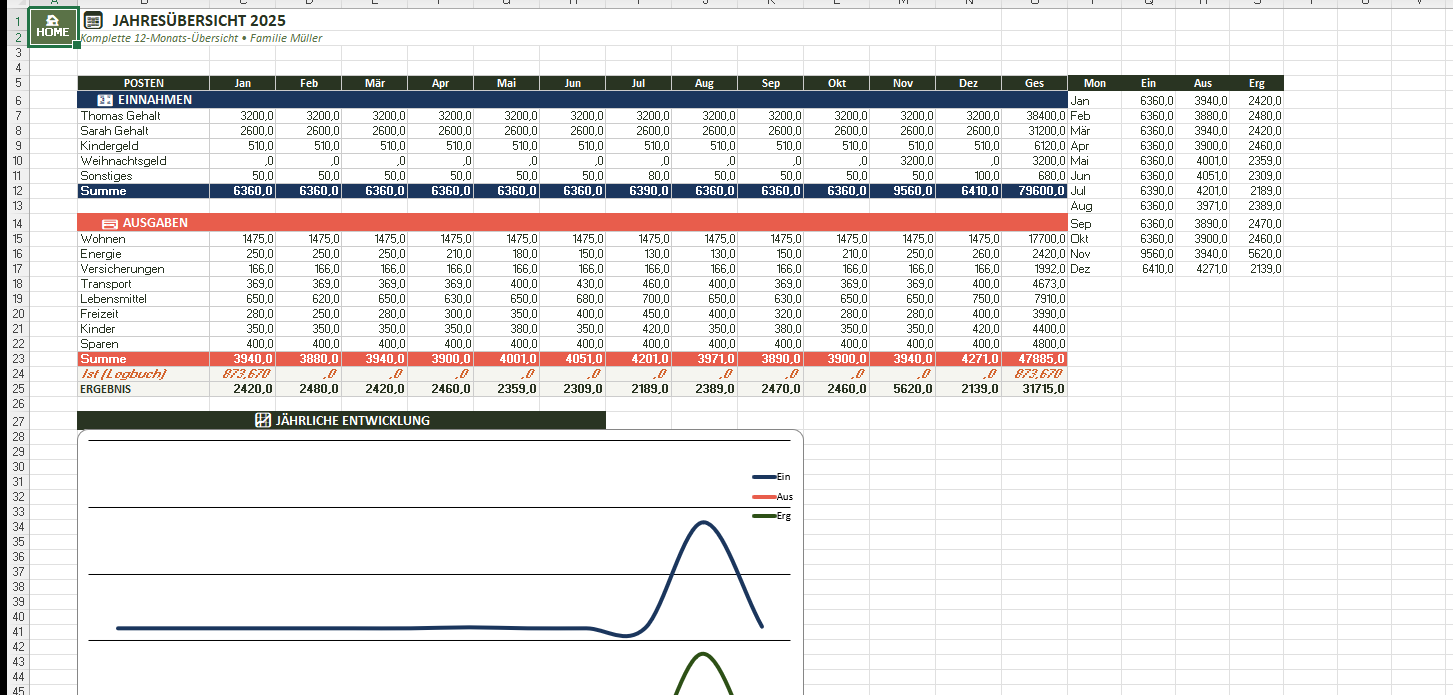The width and height of the screenshot is (1453, 695).
Task: Select row 12 header
Action: [x=18, y=191]
